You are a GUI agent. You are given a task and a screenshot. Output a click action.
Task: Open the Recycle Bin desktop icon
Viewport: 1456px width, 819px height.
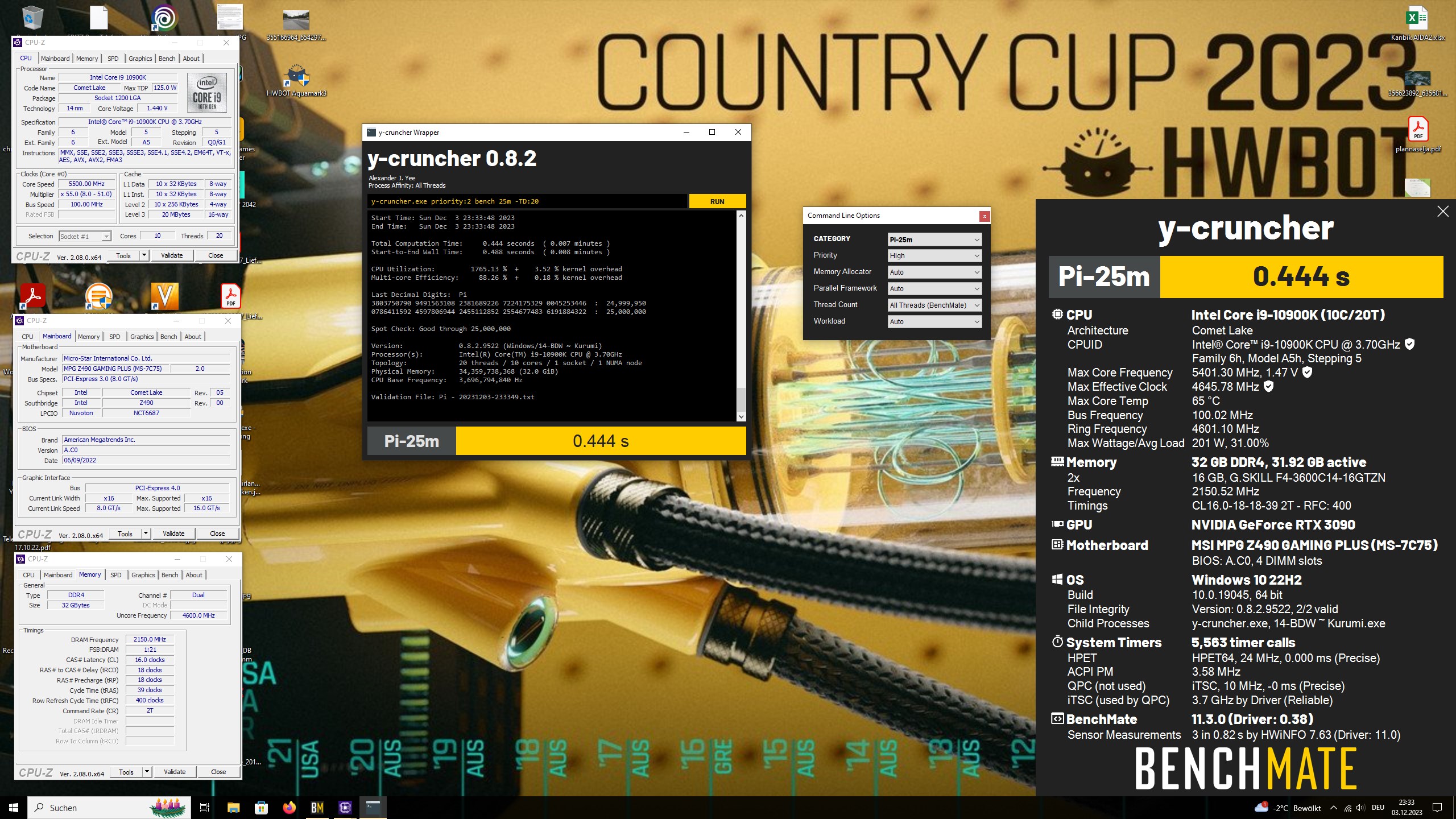click(x=33, y=18)
